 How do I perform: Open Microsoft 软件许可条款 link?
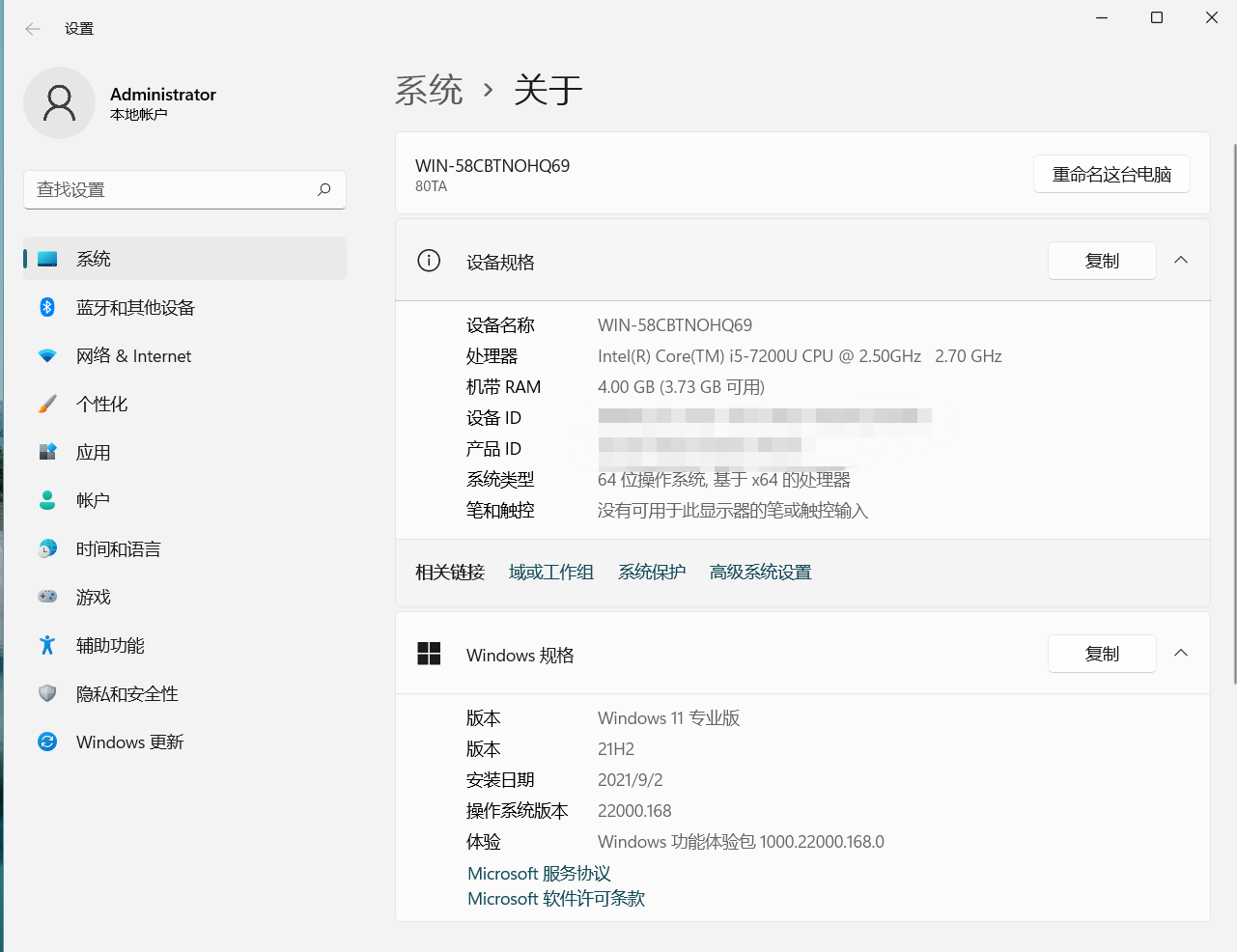click(x=556, y=899)
